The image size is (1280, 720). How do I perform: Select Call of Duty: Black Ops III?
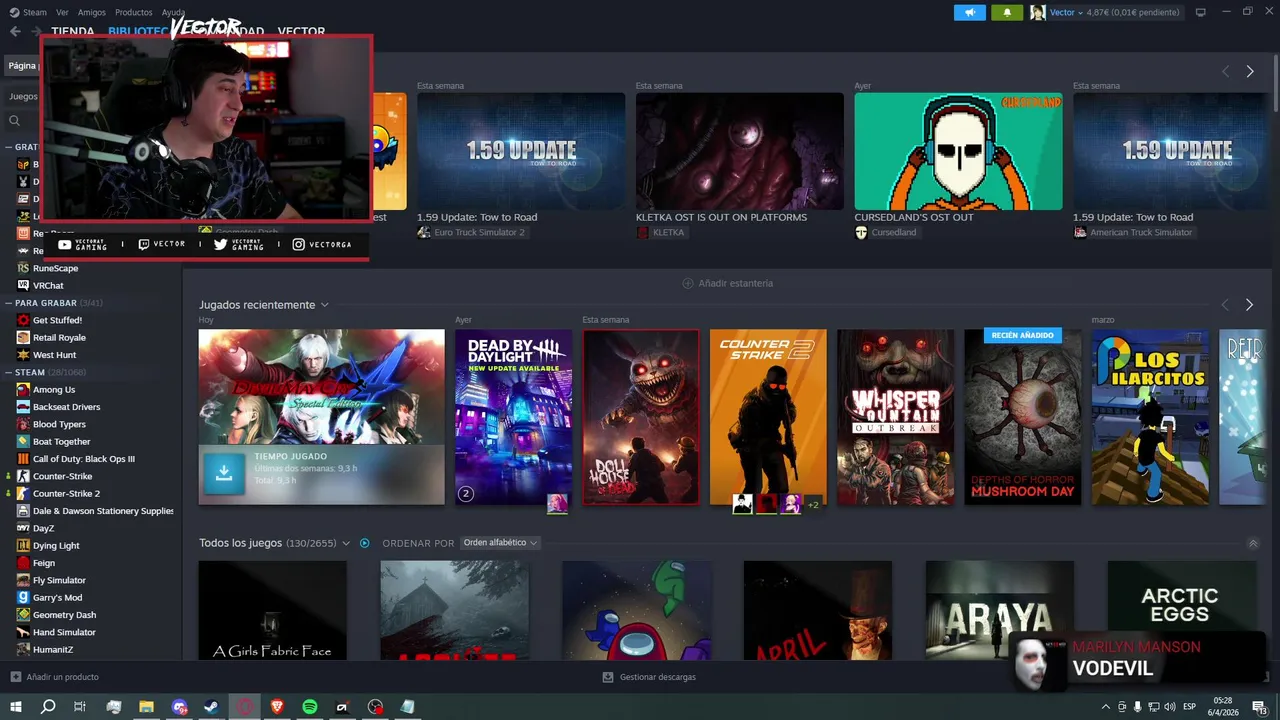click(x=83, y=459)
